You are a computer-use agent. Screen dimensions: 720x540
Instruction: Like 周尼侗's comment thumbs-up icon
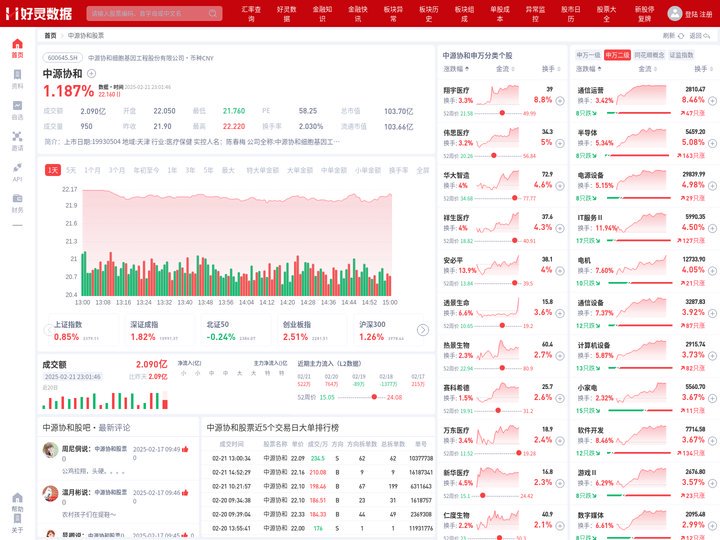pos(185,449)
